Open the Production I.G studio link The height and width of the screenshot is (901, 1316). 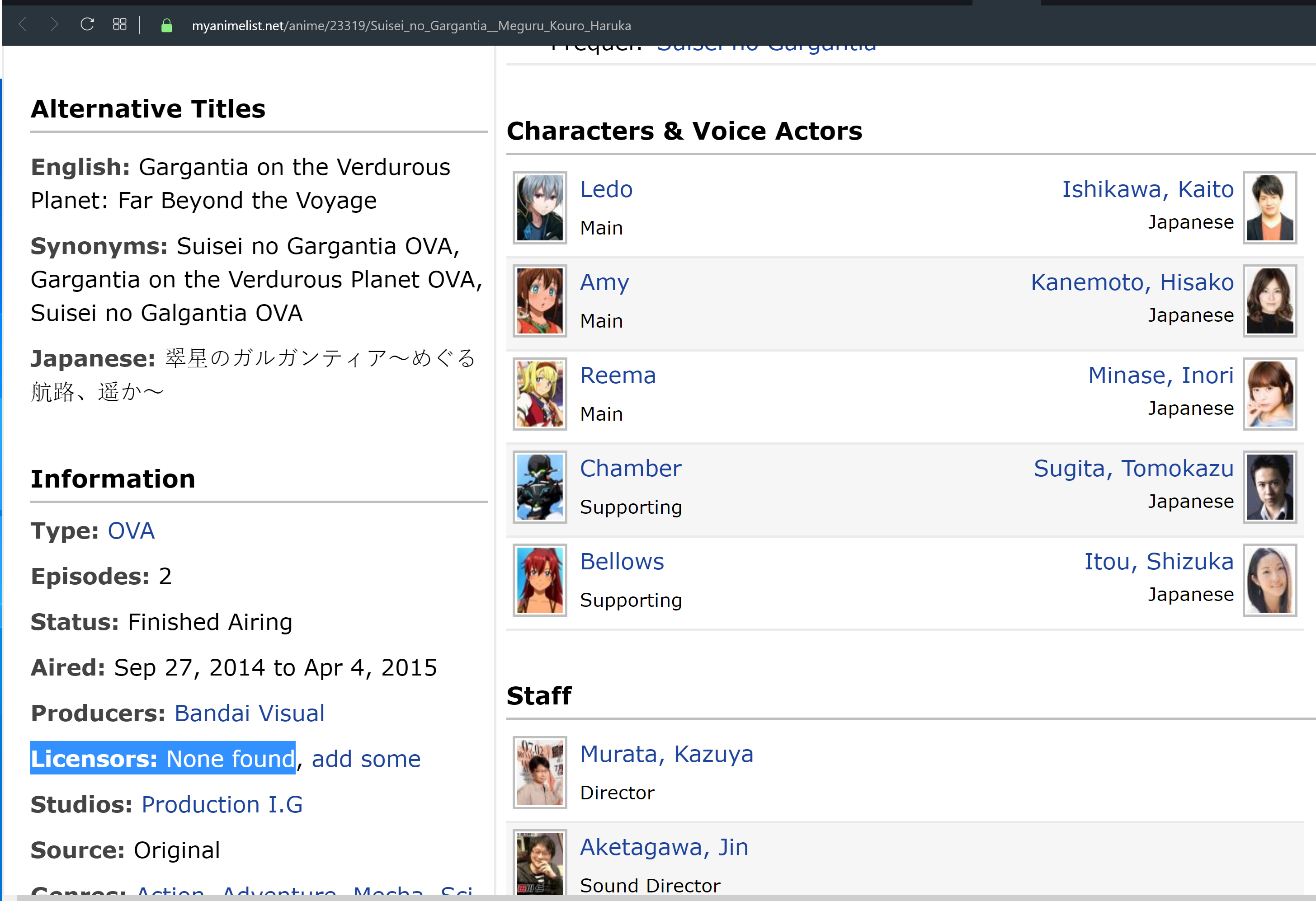(x=222, y=804)
